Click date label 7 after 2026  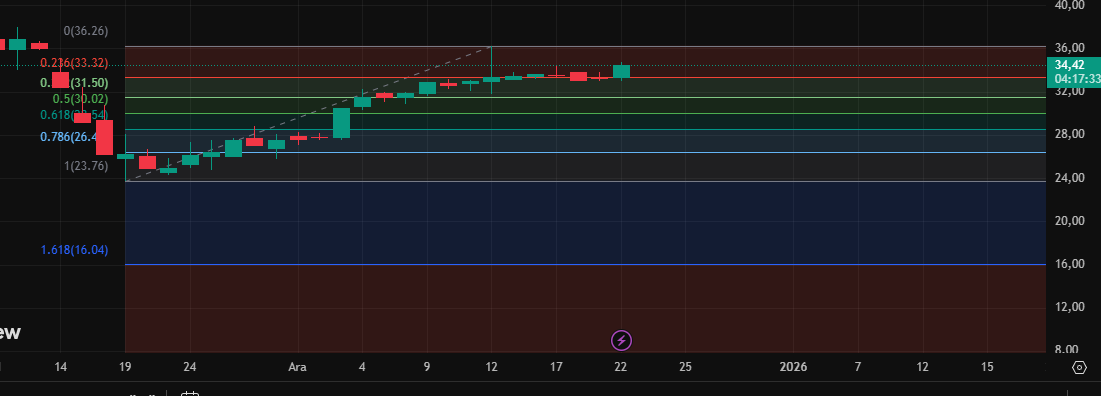click(858, 367)
